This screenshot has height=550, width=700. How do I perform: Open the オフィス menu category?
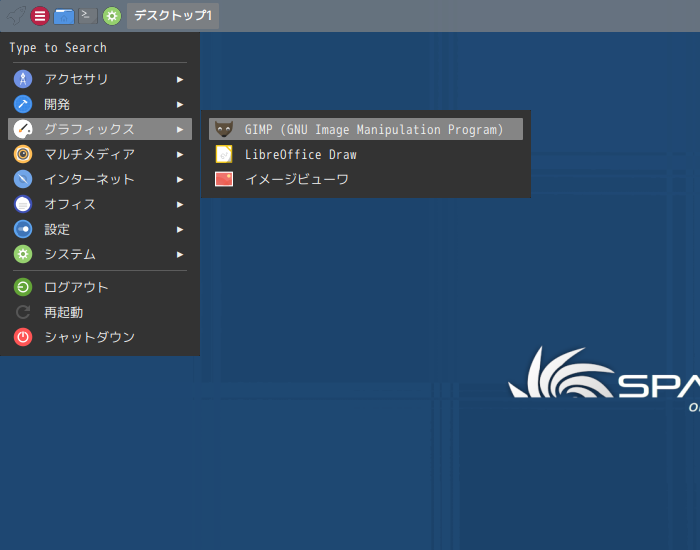tap(100, 204)
